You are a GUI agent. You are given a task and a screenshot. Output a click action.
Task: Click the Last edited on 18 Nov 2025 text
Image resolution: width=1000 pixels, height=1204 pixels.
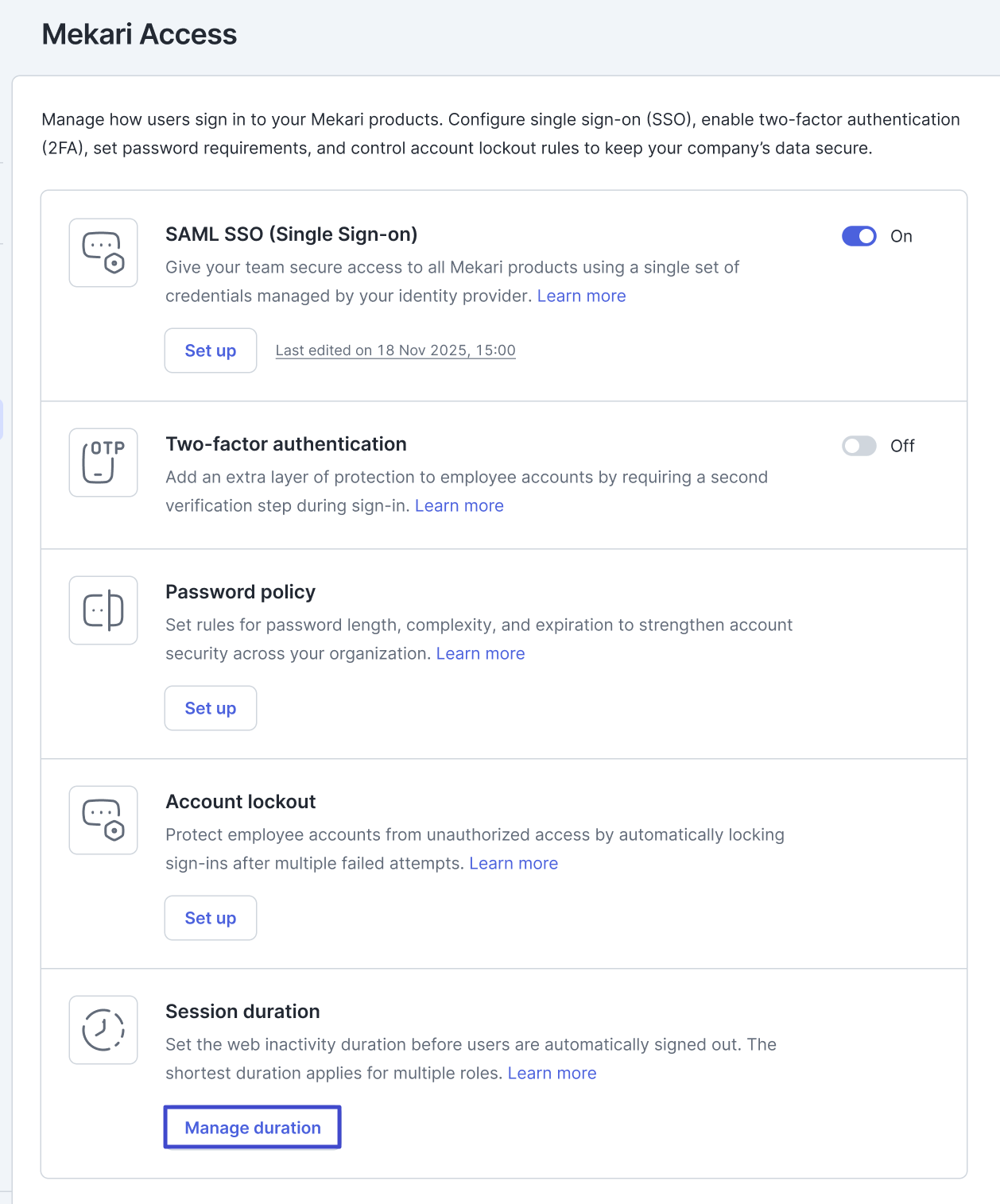pyautogui.click(x=395, y=350)
